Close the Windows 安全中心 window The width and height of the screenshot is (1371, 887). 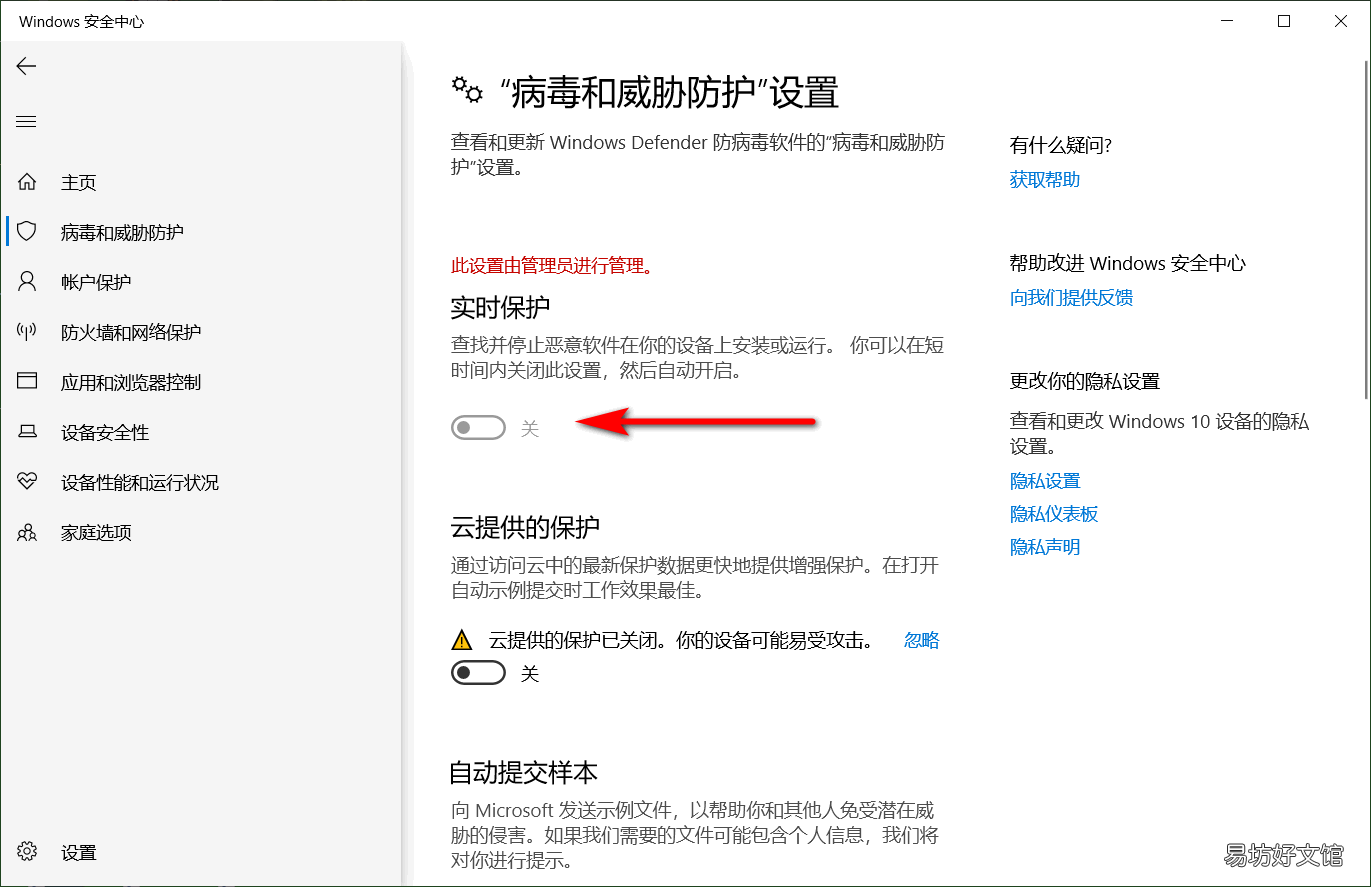(1339, 20)
